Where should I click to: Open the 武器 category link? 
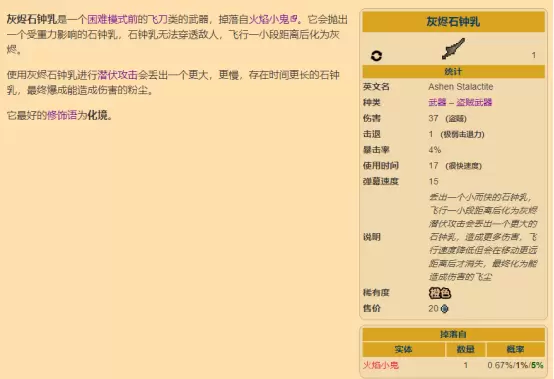click(x=437, y=102)
